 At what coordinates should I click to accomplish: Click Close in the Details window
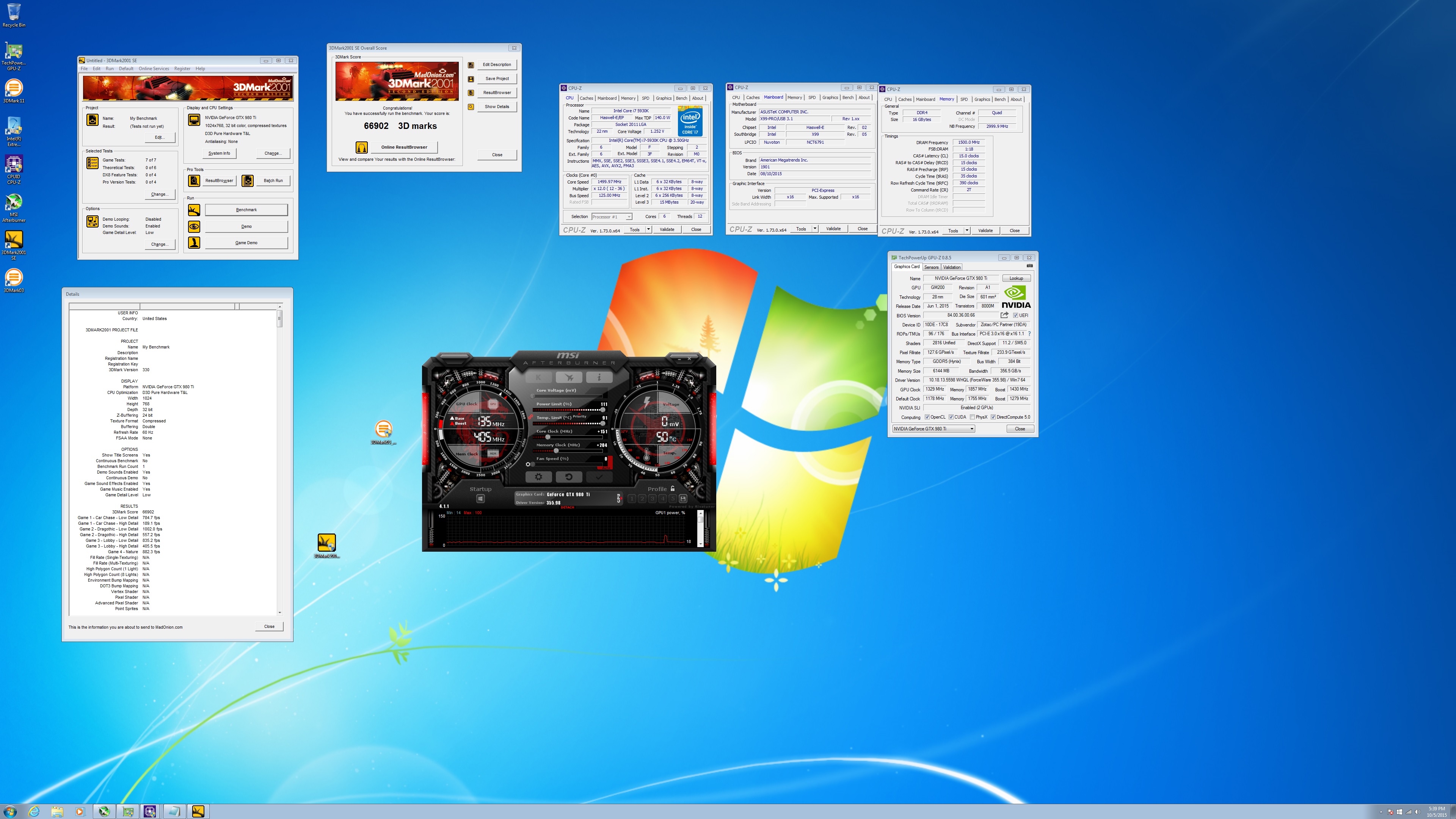point(269,626)
